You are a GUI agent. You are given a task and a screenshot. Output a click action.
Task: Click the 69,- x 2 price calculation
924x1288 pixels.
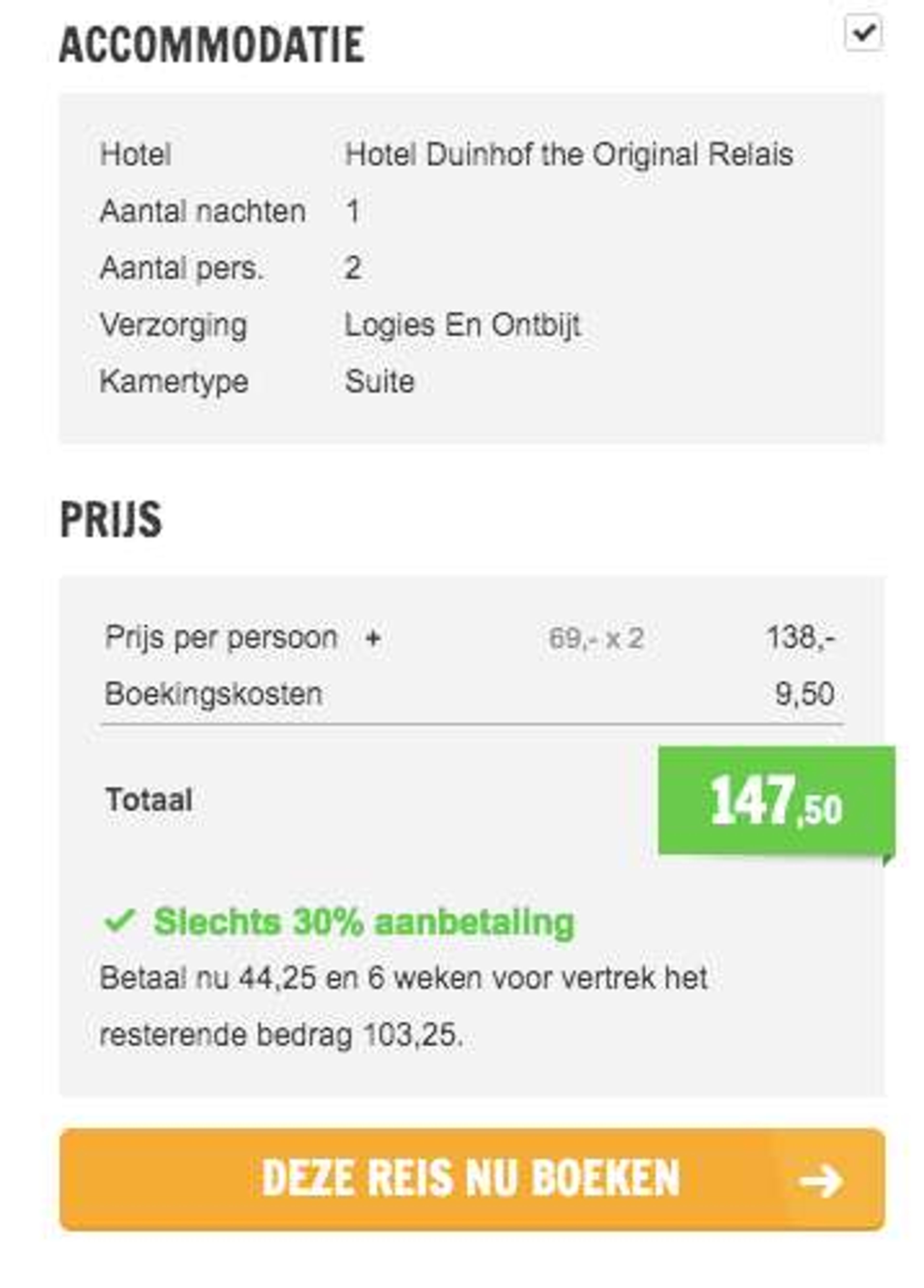[596, 638]
